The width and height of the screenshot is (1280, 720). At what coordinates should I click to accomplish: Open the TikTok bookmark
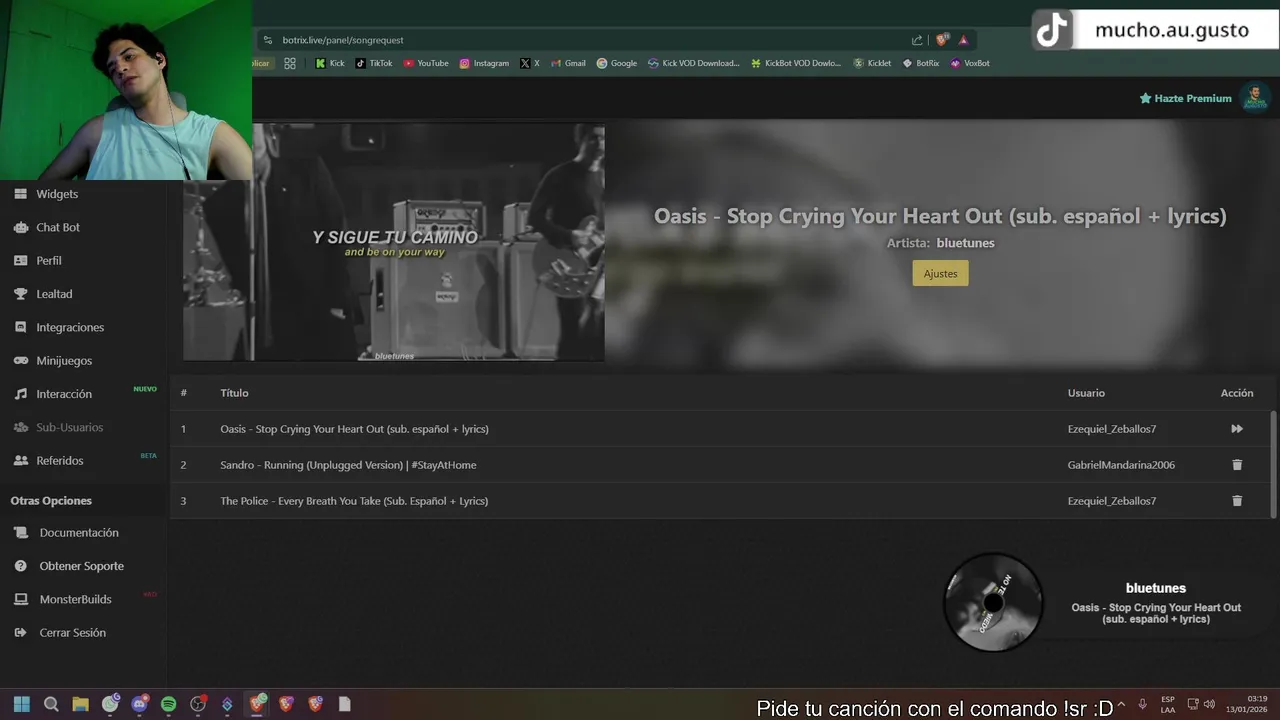[x=374, y=63]
